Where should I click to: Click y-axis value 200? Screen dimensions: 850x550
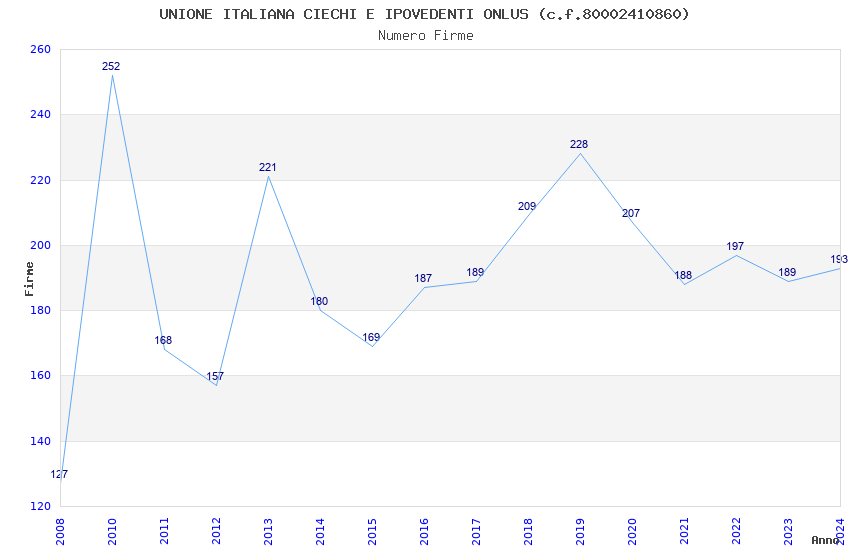coord(41,245)
